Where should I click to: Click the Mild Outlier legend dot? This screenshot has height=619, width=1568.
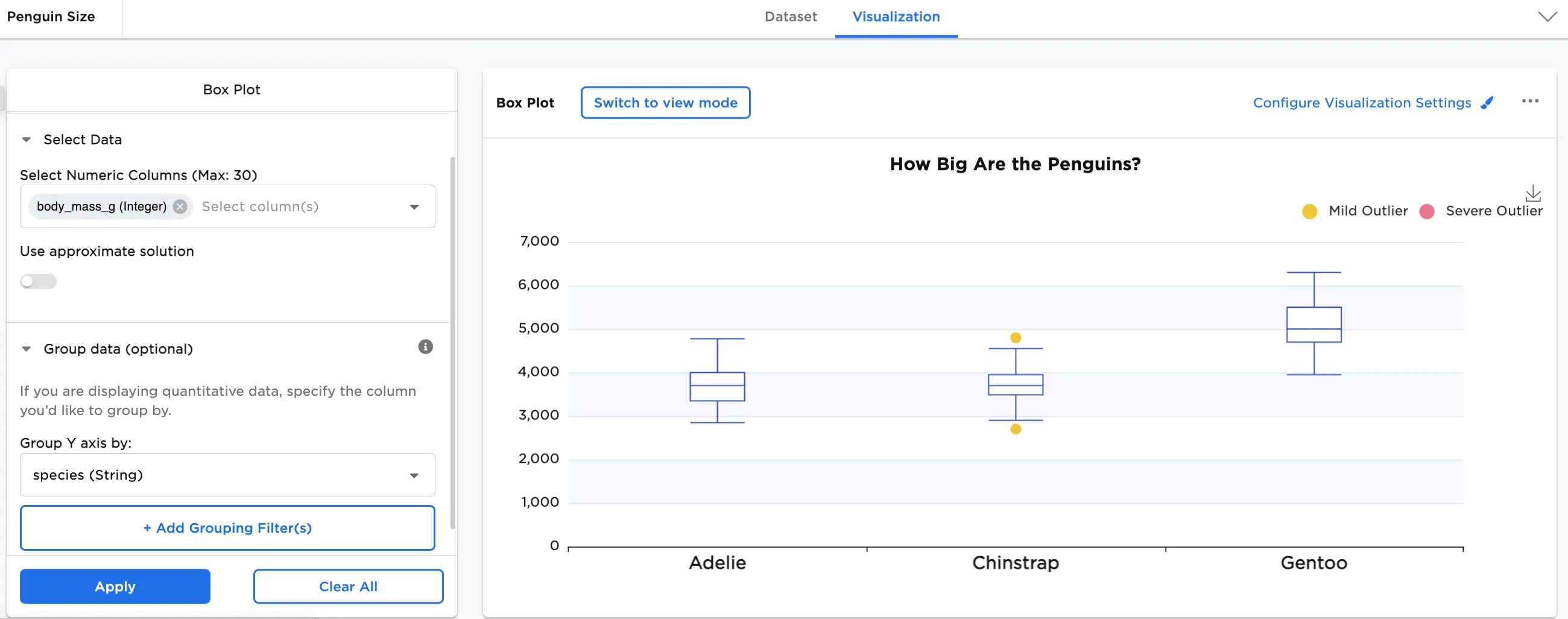click(1309, 211)
